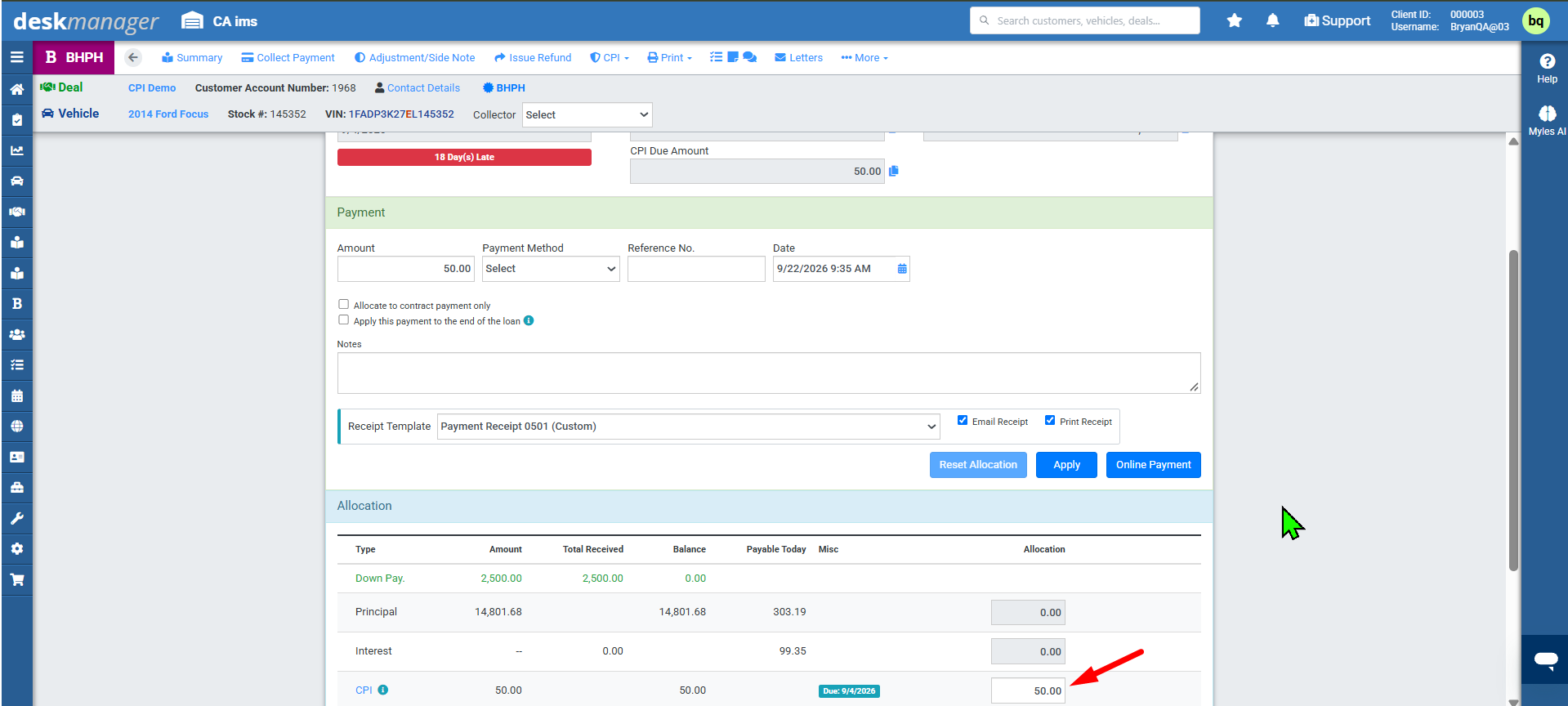Open the Payment Method dropdown
Viewport: 1568px width, 706px height.
point(551,269)
